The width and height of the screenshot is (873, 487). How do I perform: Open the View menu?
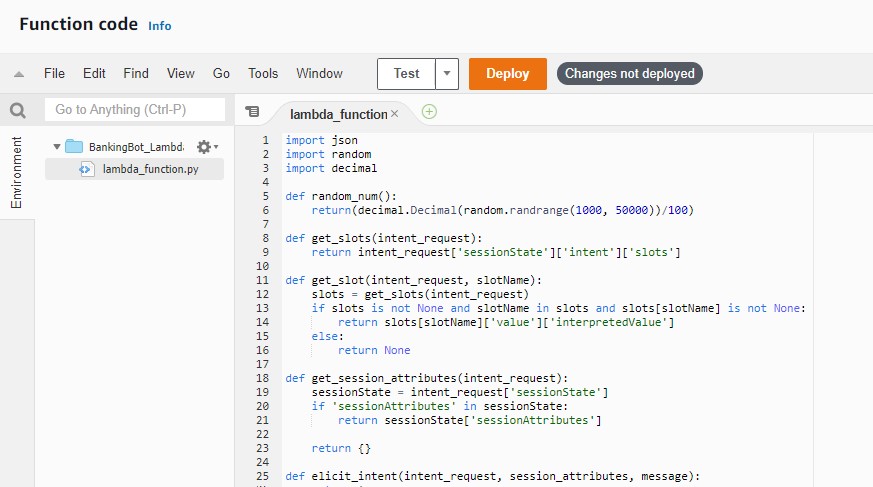(x=181, y=73)
